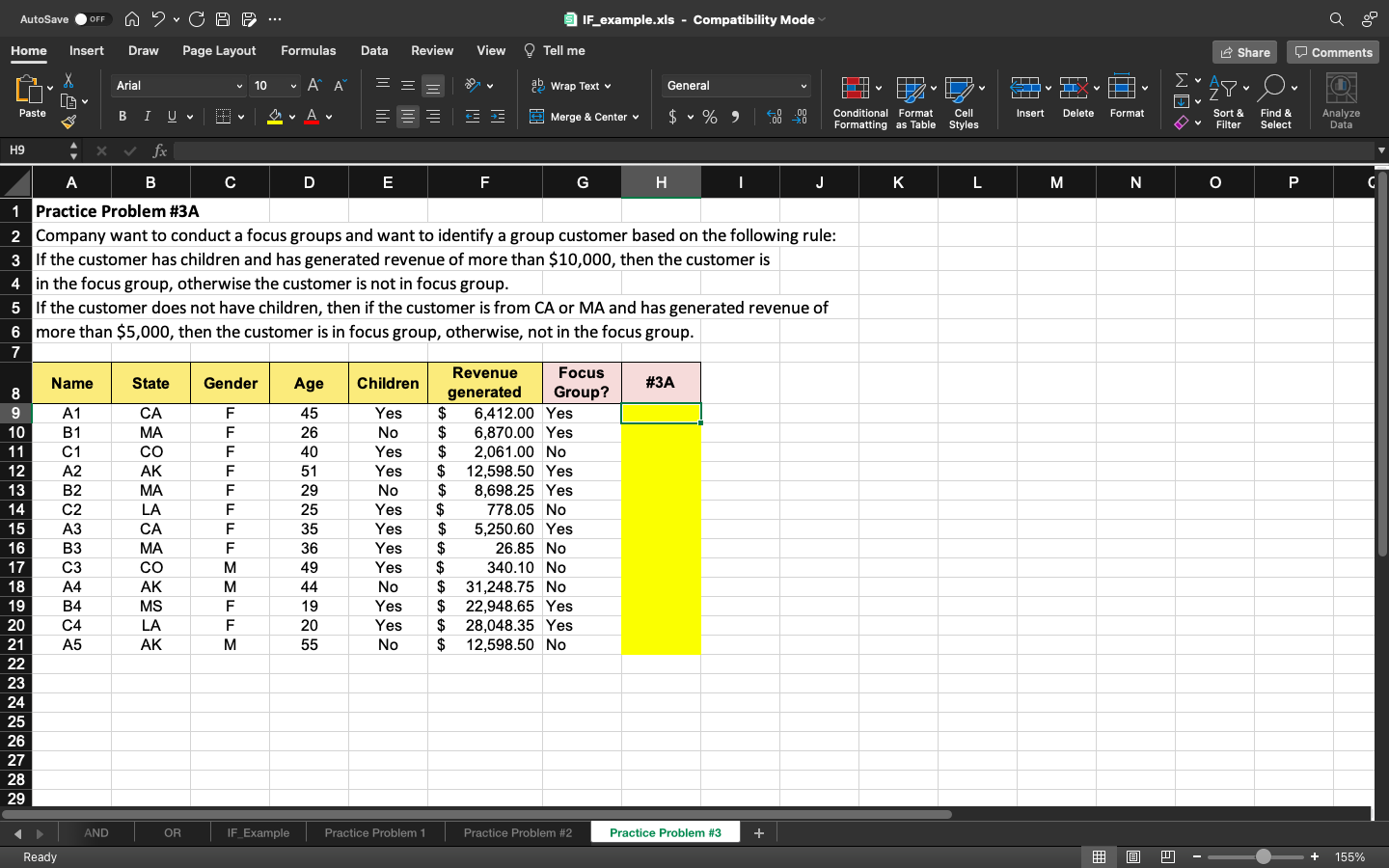Click the zoom slider handle

point(1264,856)
